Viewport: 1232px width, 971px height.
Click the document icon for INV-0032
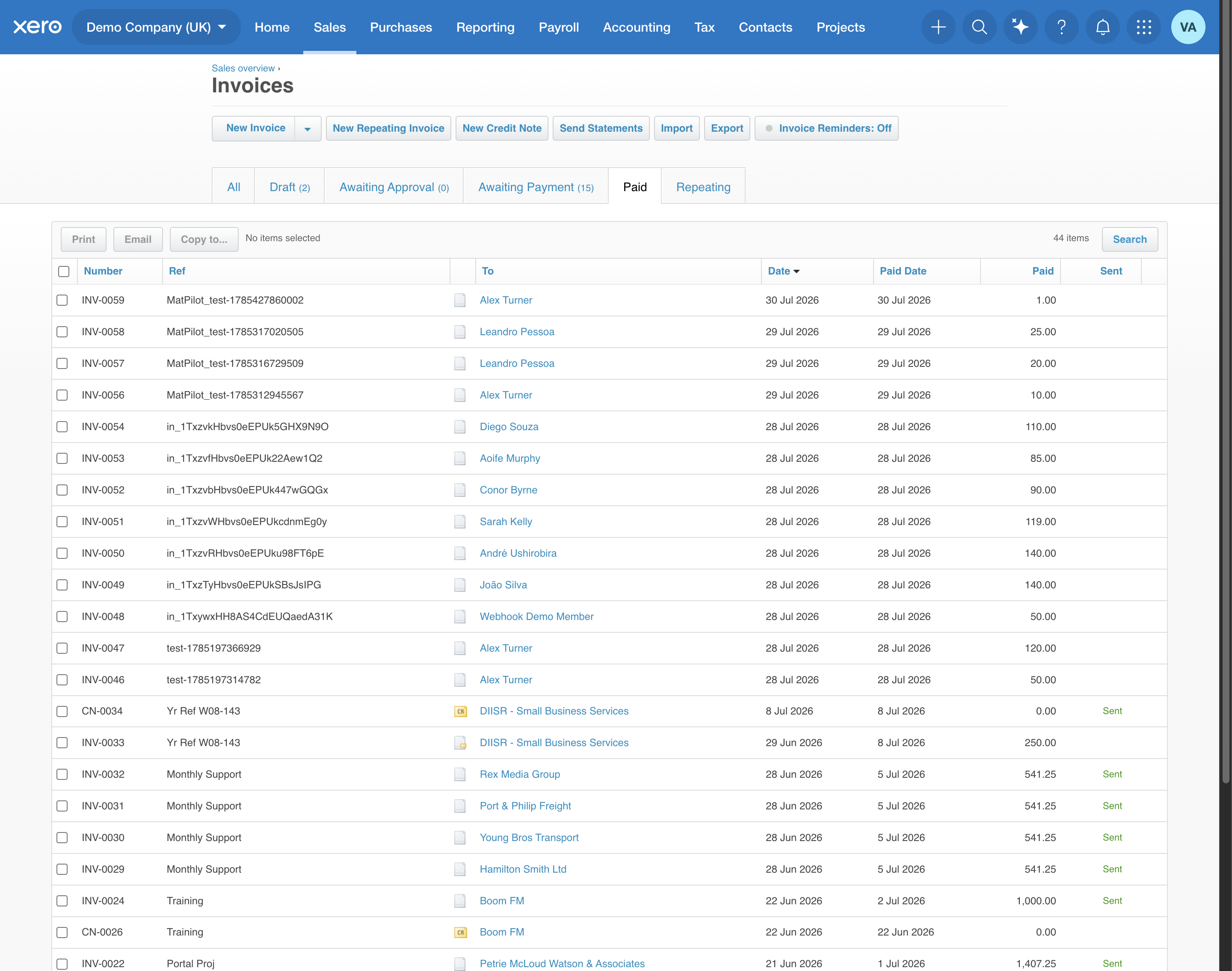[459, 774]
